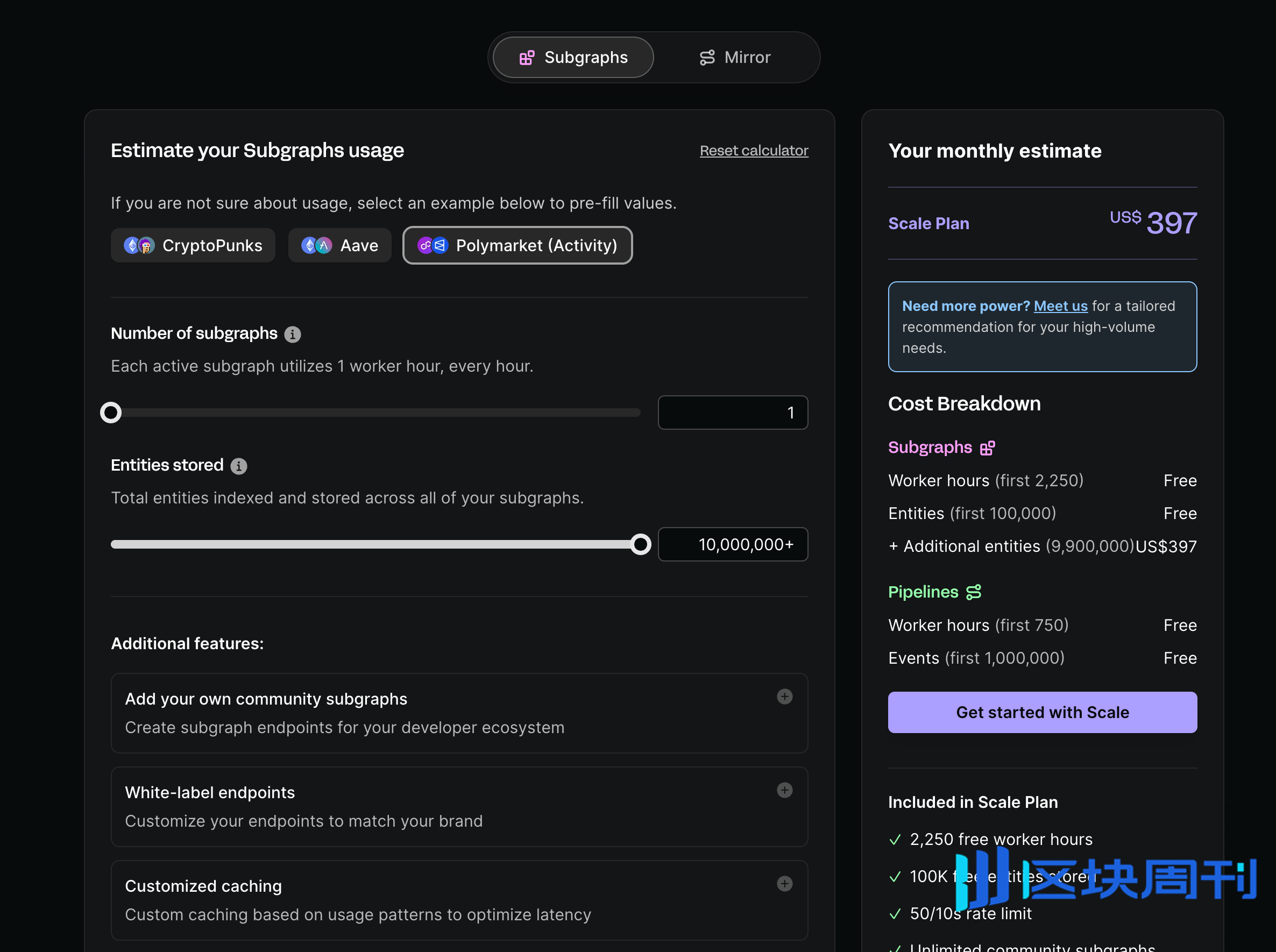Image resolution: width=1276 pixels, height=952 pixels.
Task: Expand Add your own community subgraphs
Action: click(x=784, y=697)
